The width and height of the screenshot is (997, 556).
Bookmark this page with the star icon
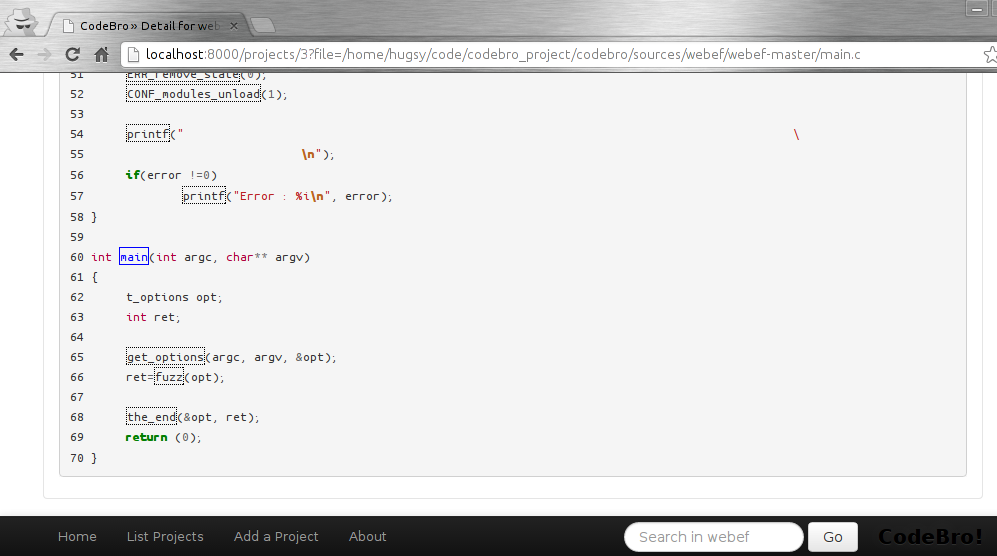point(989,55)
